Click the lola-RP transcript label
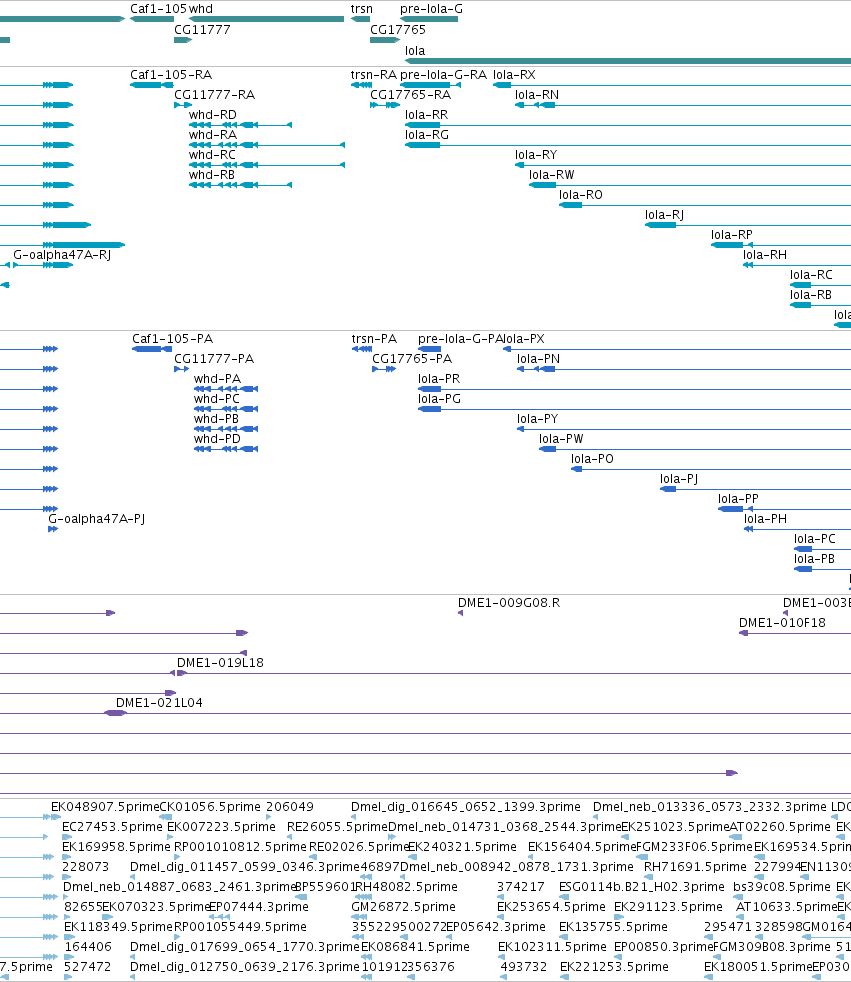Image resolution: width=851 pixels, height=982 pixels. [x=731, y=235]
